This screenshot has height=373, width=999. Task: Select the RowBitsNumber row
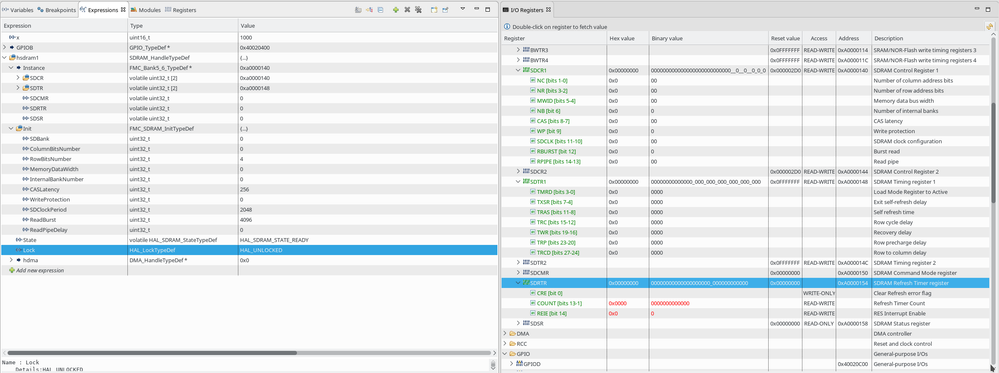[248, 159]
